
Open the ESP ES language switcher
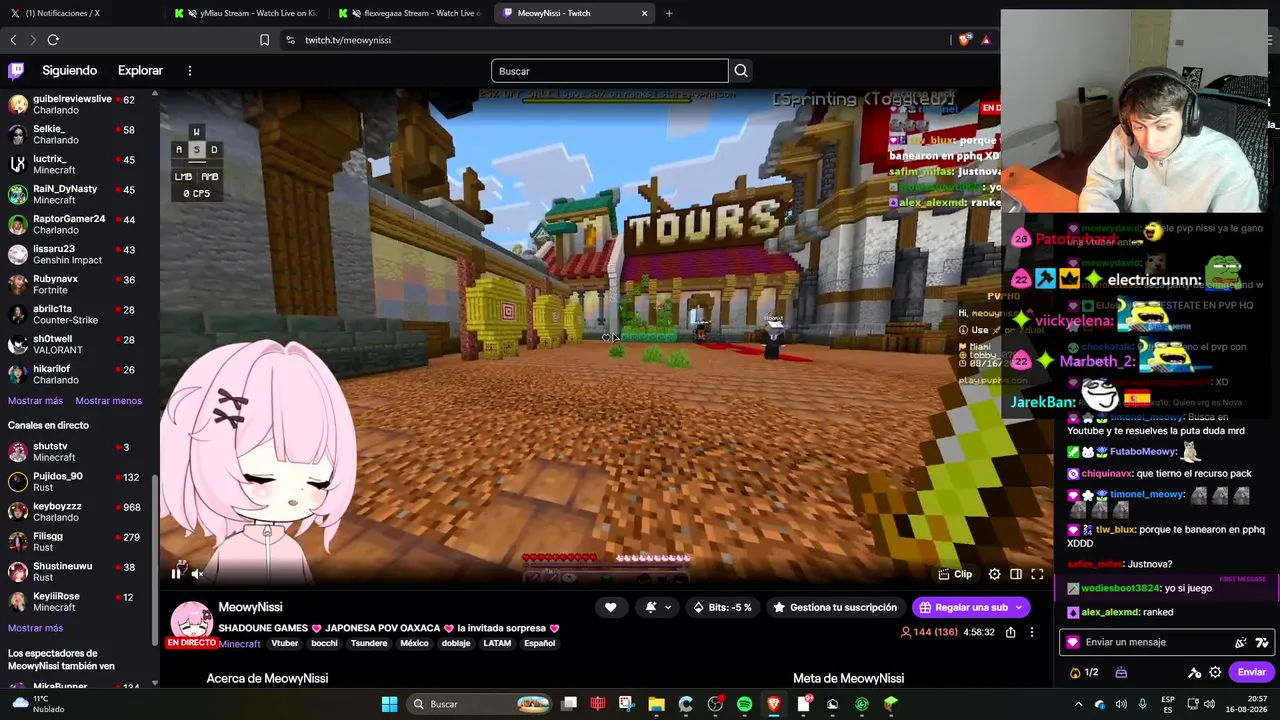pos(1168,704)
